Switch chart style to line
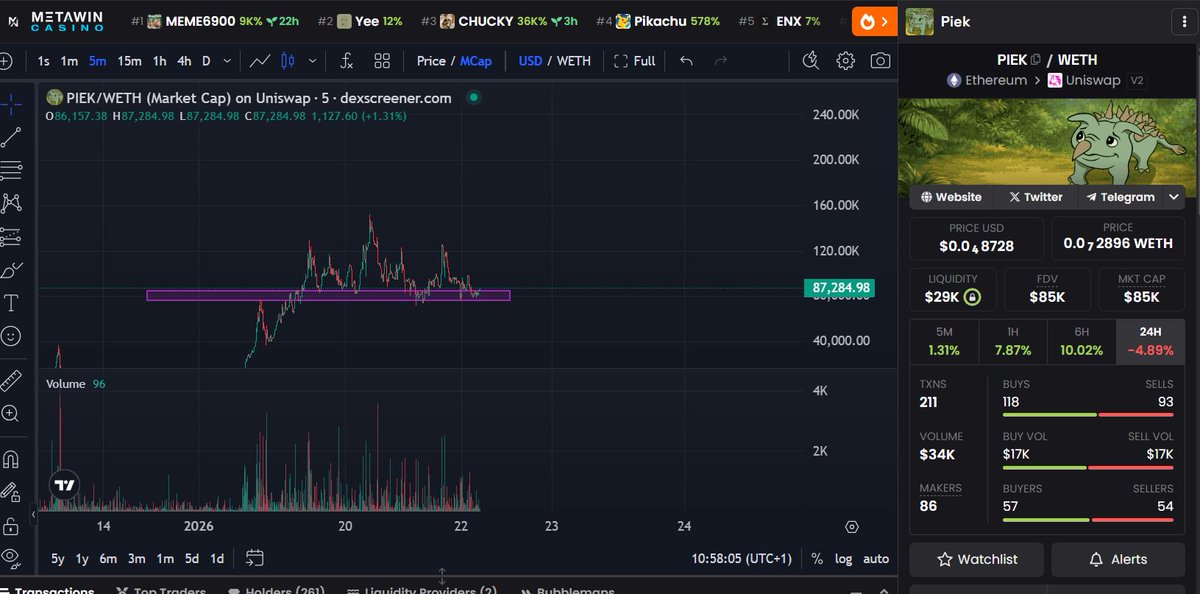This screenshot has width=1200, height=594. coord(260,61)
